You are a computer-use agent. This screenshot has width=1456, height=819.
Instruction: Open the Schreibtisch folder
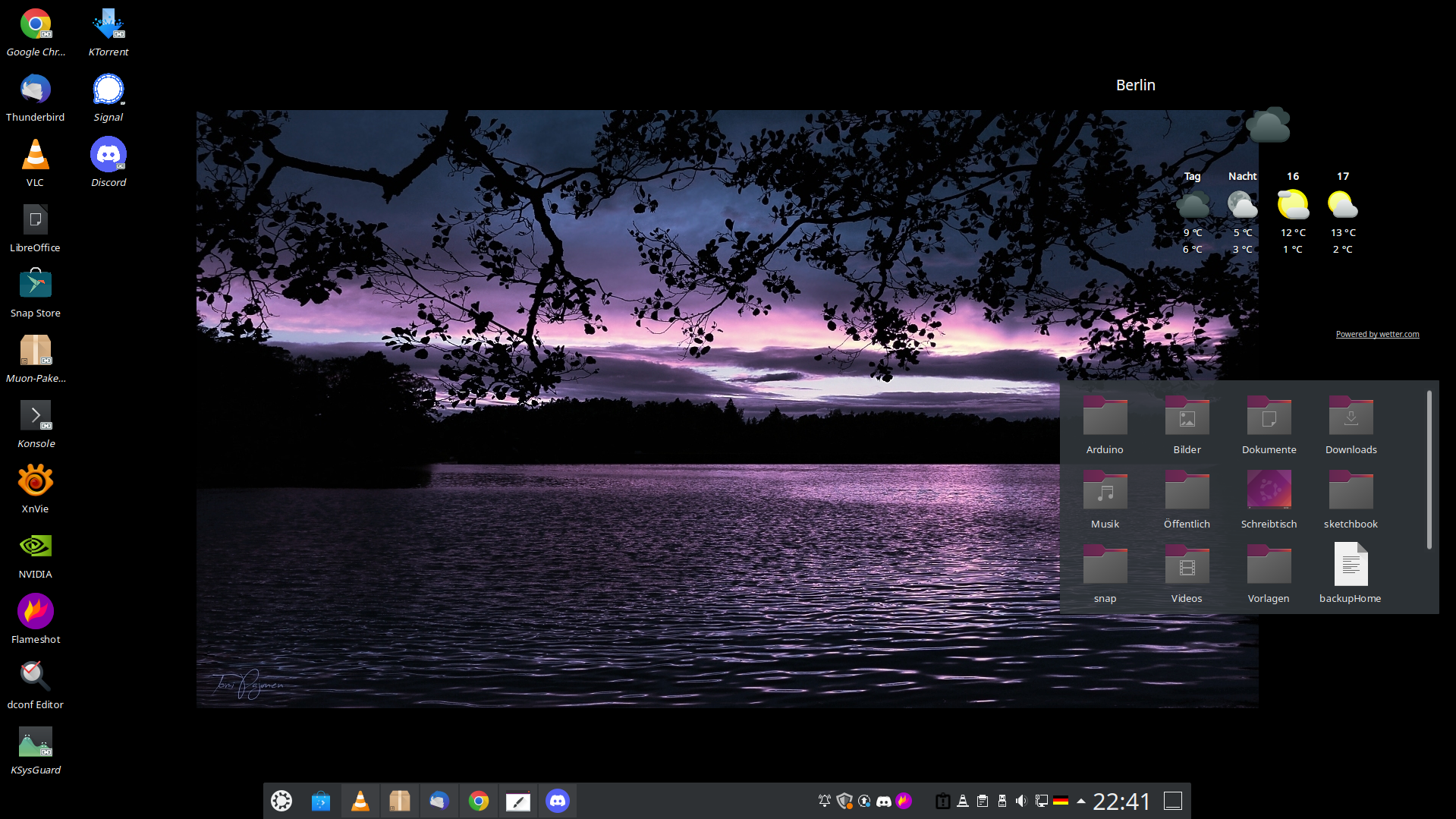click(1269, 499)
